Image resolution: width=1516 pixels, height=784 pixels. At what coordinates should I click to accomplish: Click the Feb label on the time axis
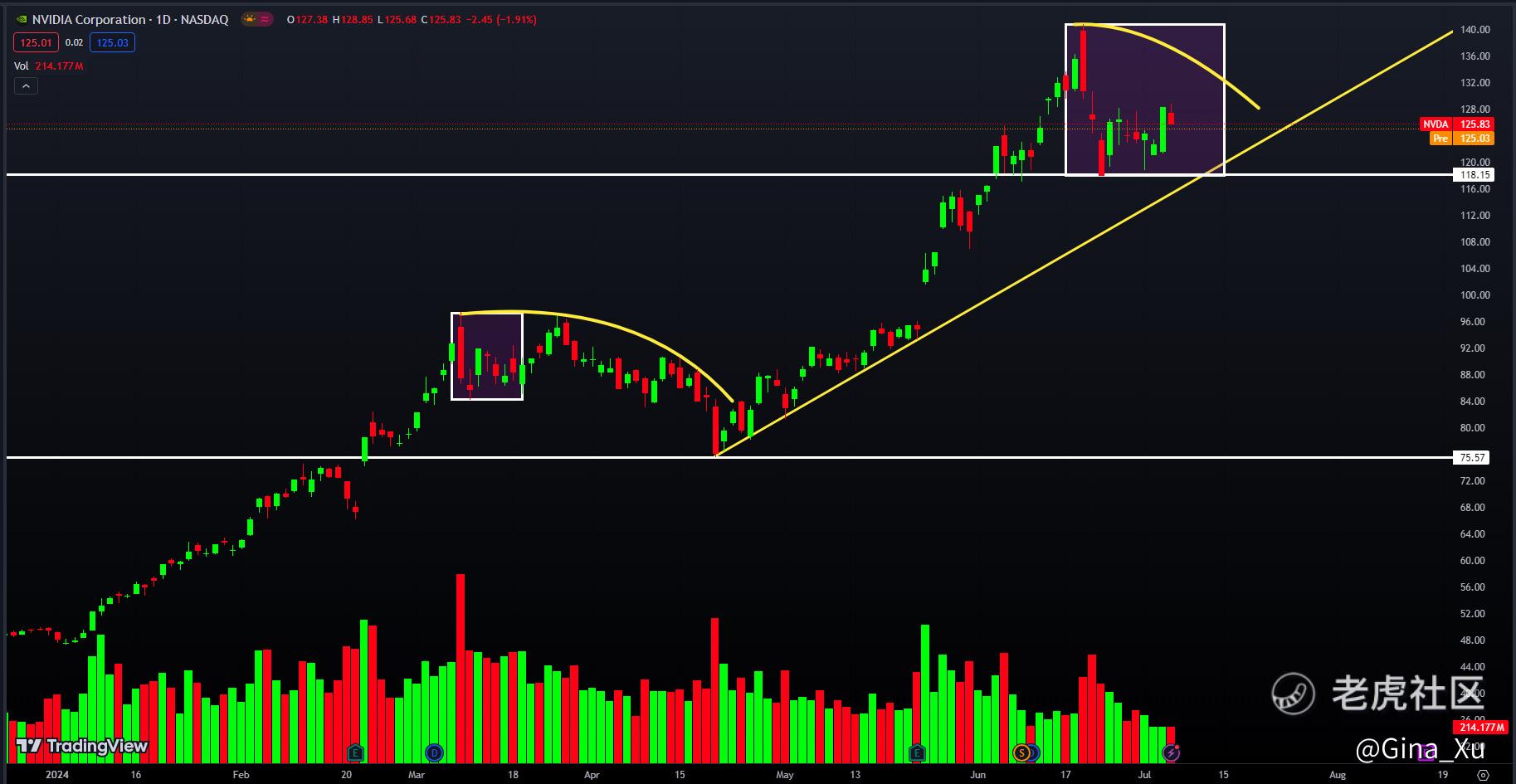point(241,775)
